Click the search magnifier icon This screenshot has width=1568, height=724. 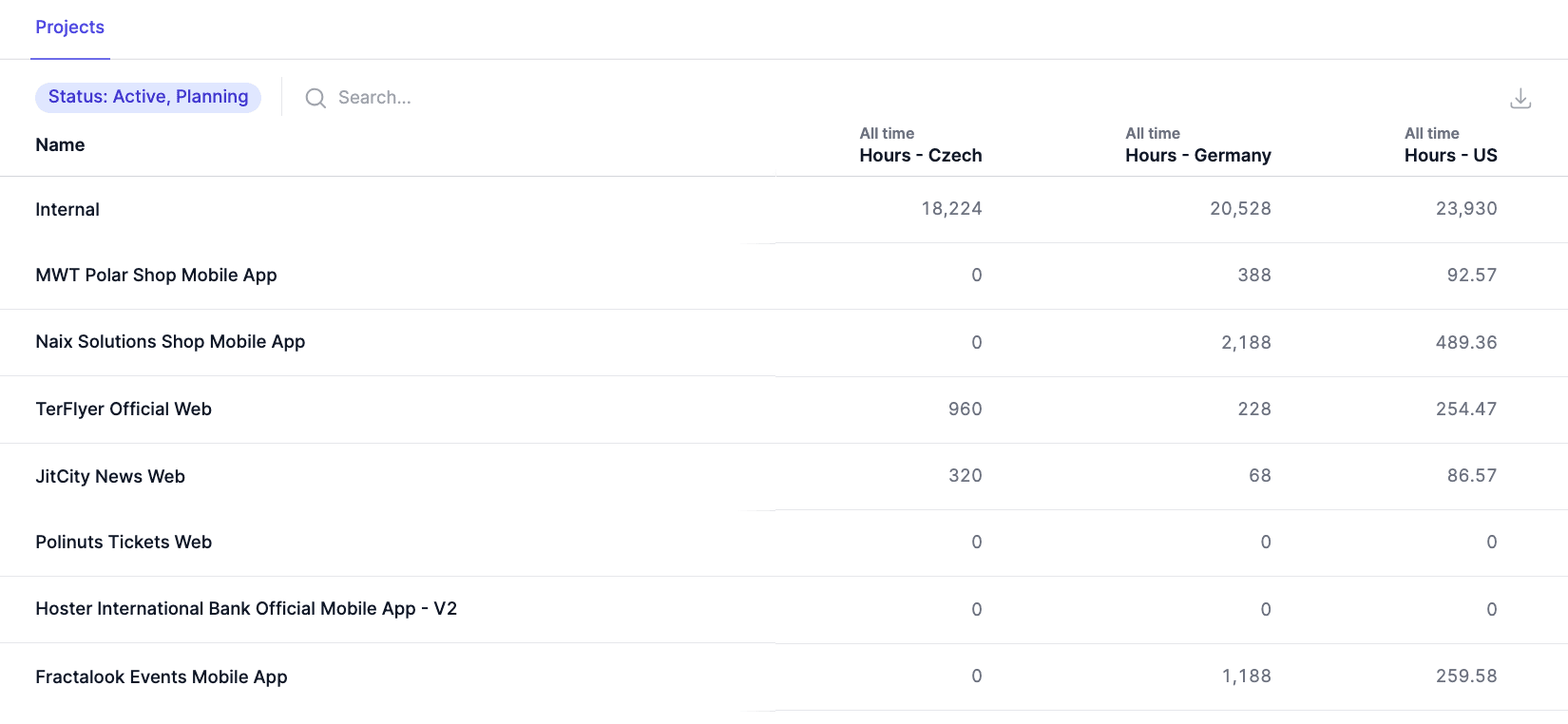pos(316,98)
